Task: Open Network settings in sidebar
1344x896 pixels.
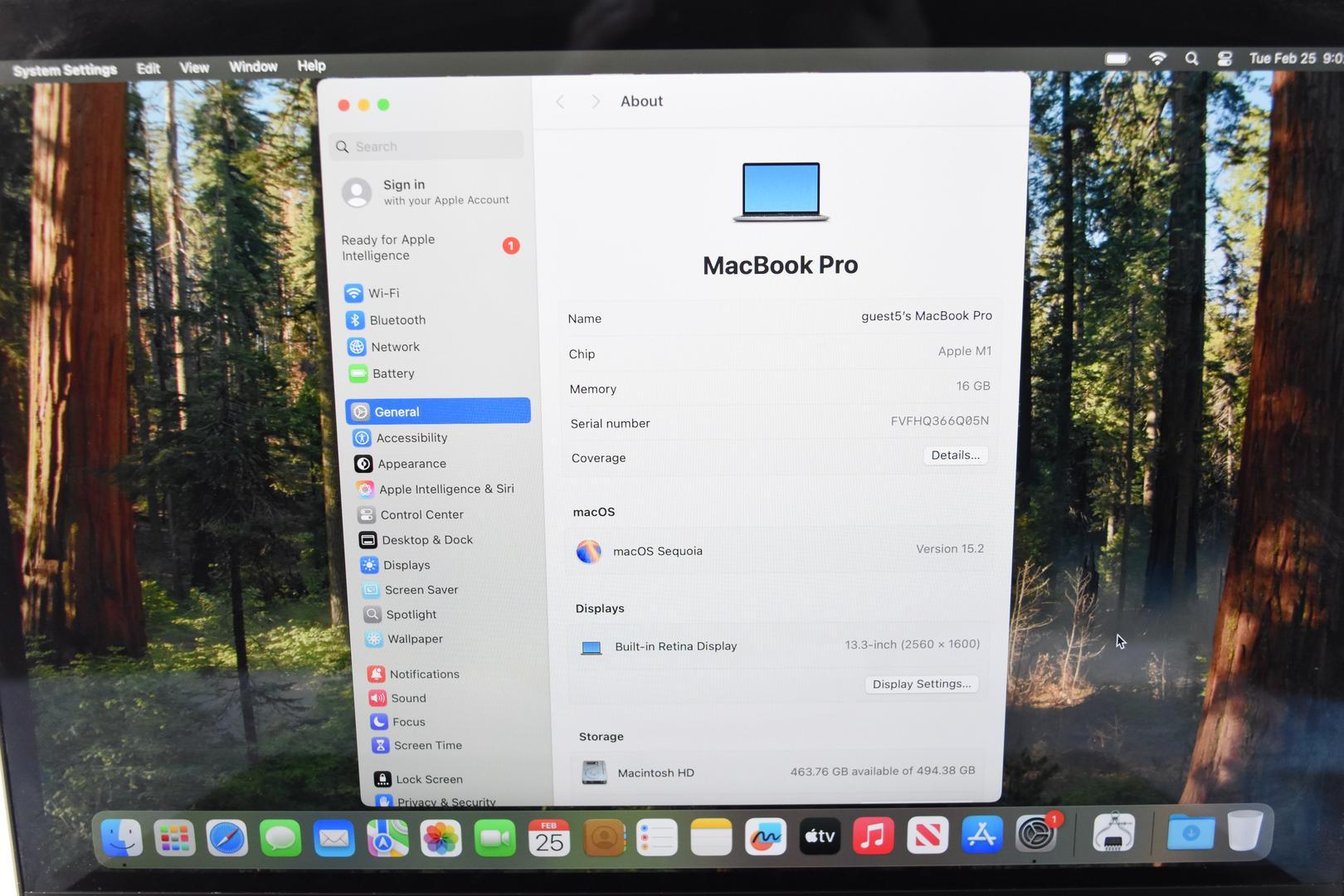Action: (x=384, y=347)
